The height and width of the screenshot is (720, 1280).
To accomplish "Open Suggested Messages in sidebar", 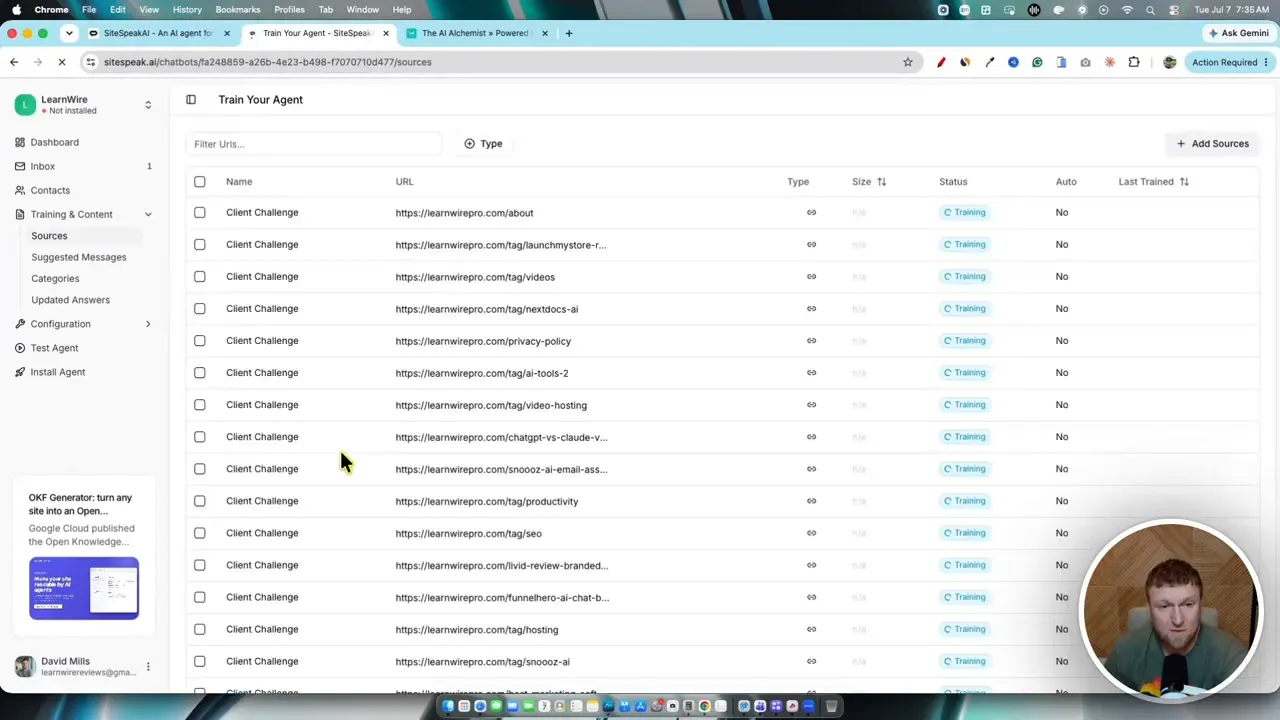I will pos(78,257).
